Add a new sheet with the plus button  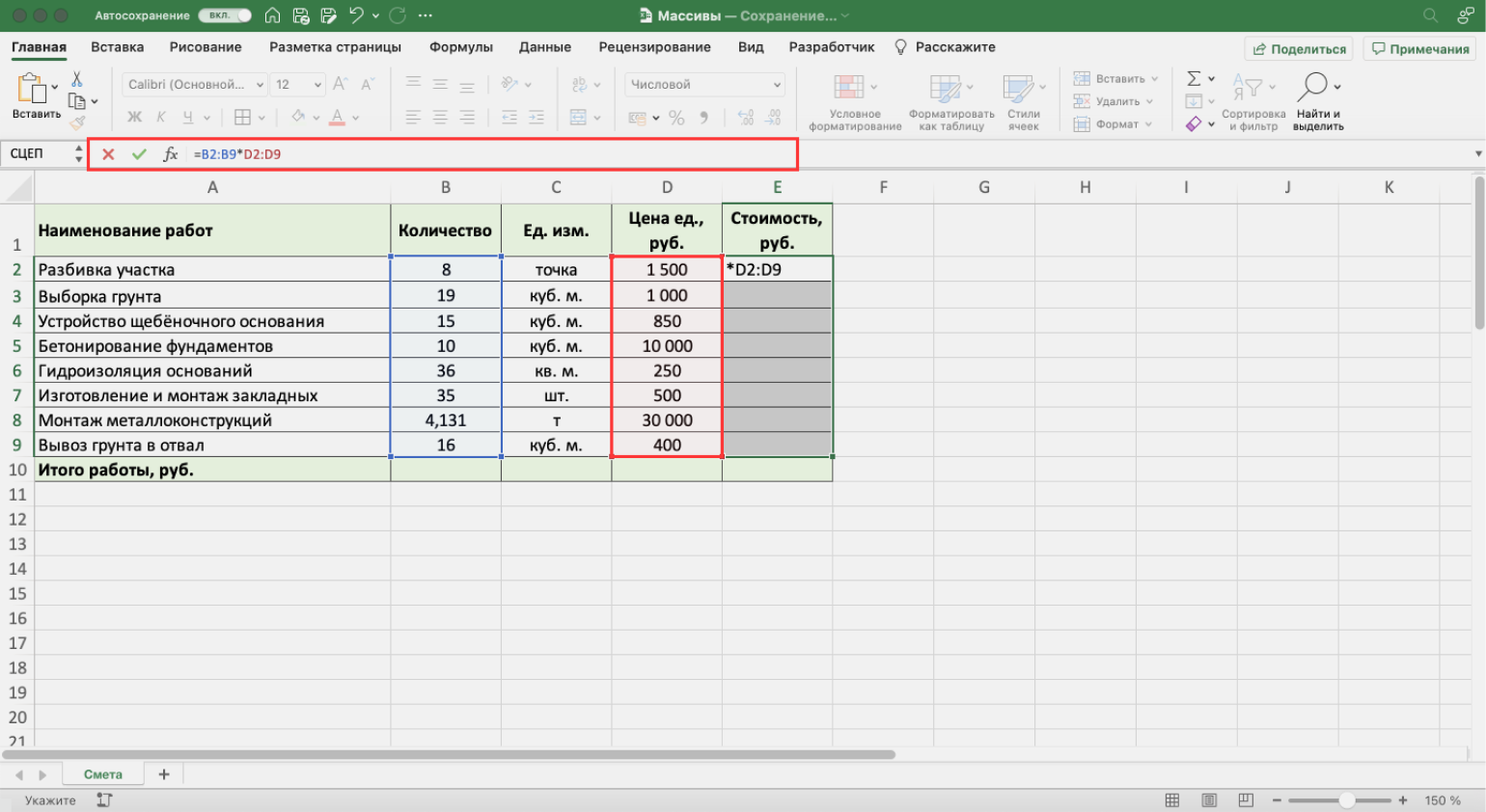click(164, 774)
